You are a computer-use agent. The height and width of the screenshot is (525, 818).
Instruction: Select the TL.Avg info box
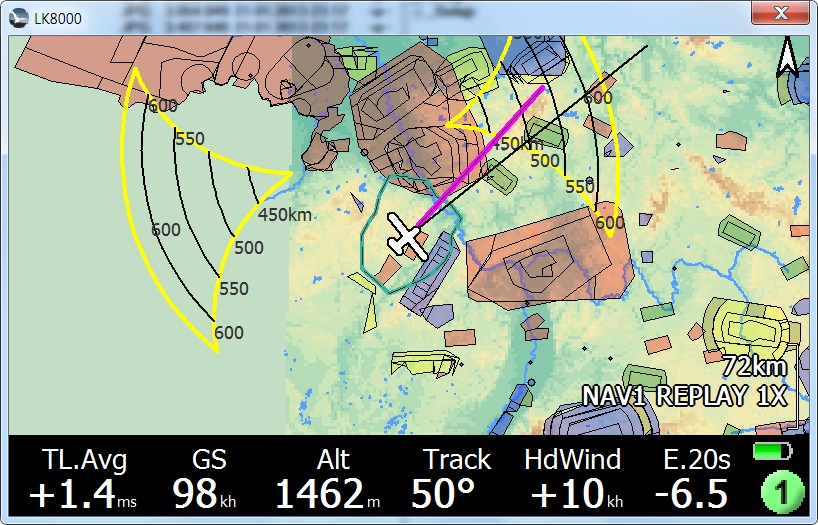(x=85, y=478)
